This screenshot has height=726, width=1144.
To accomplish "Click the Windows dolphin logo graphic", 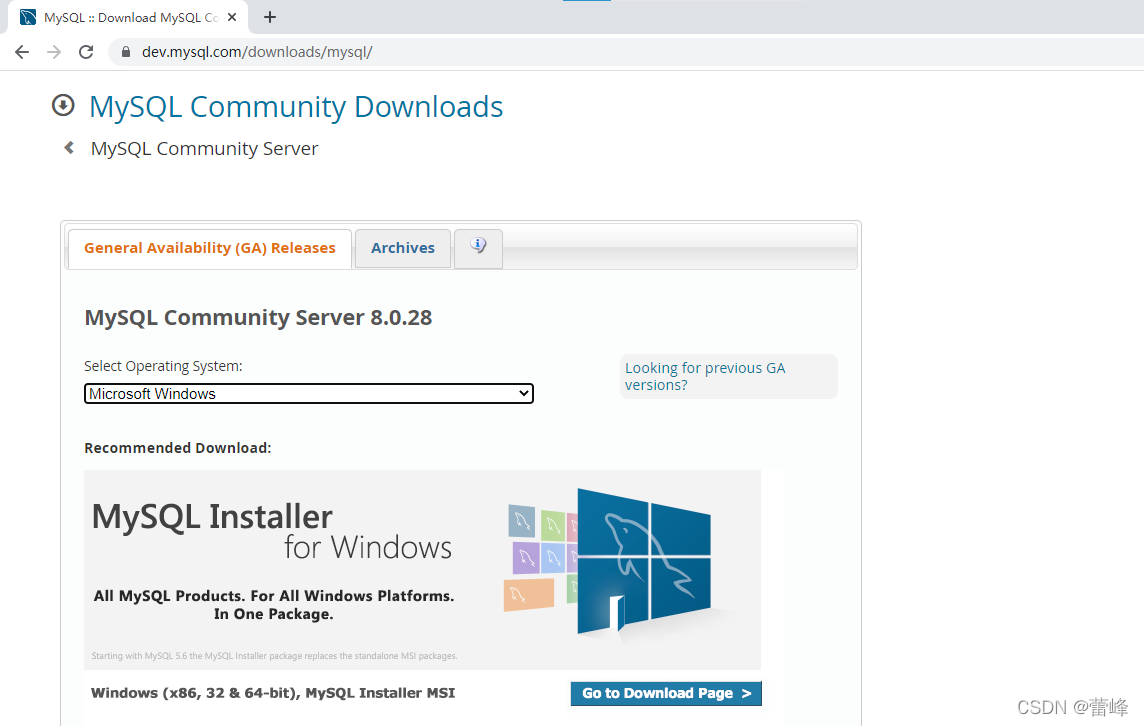I will coord(643,560).
